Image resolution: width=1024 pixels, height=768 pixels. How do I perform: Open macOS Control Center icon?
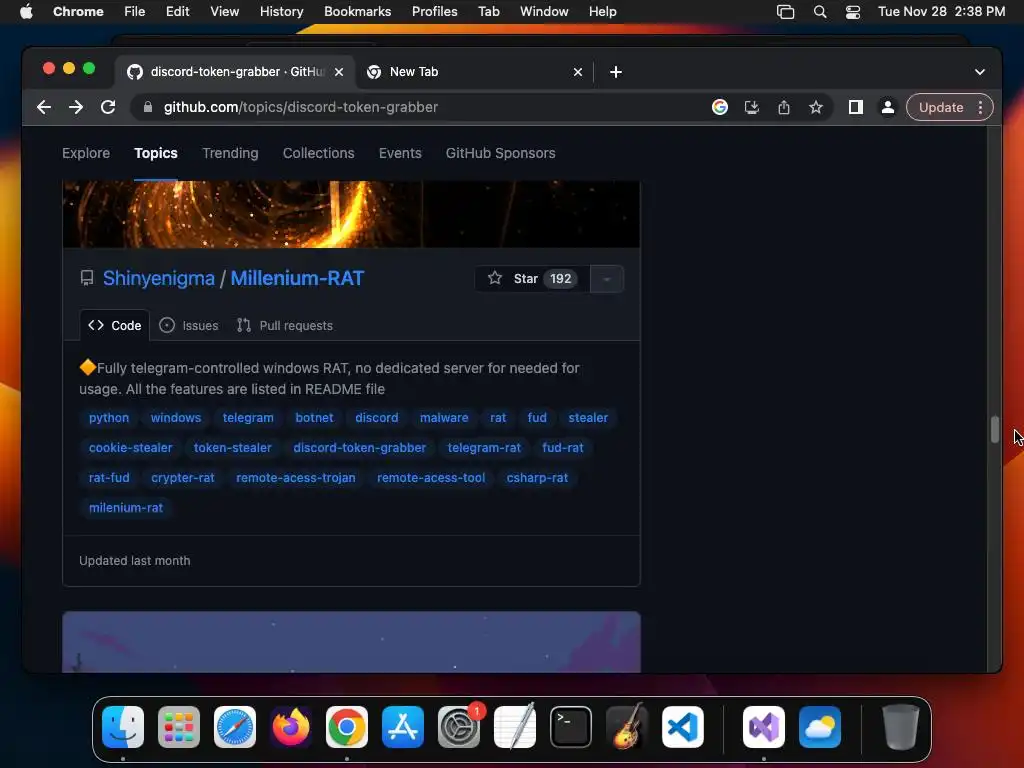pyautogui.click(x=853, y=12)
